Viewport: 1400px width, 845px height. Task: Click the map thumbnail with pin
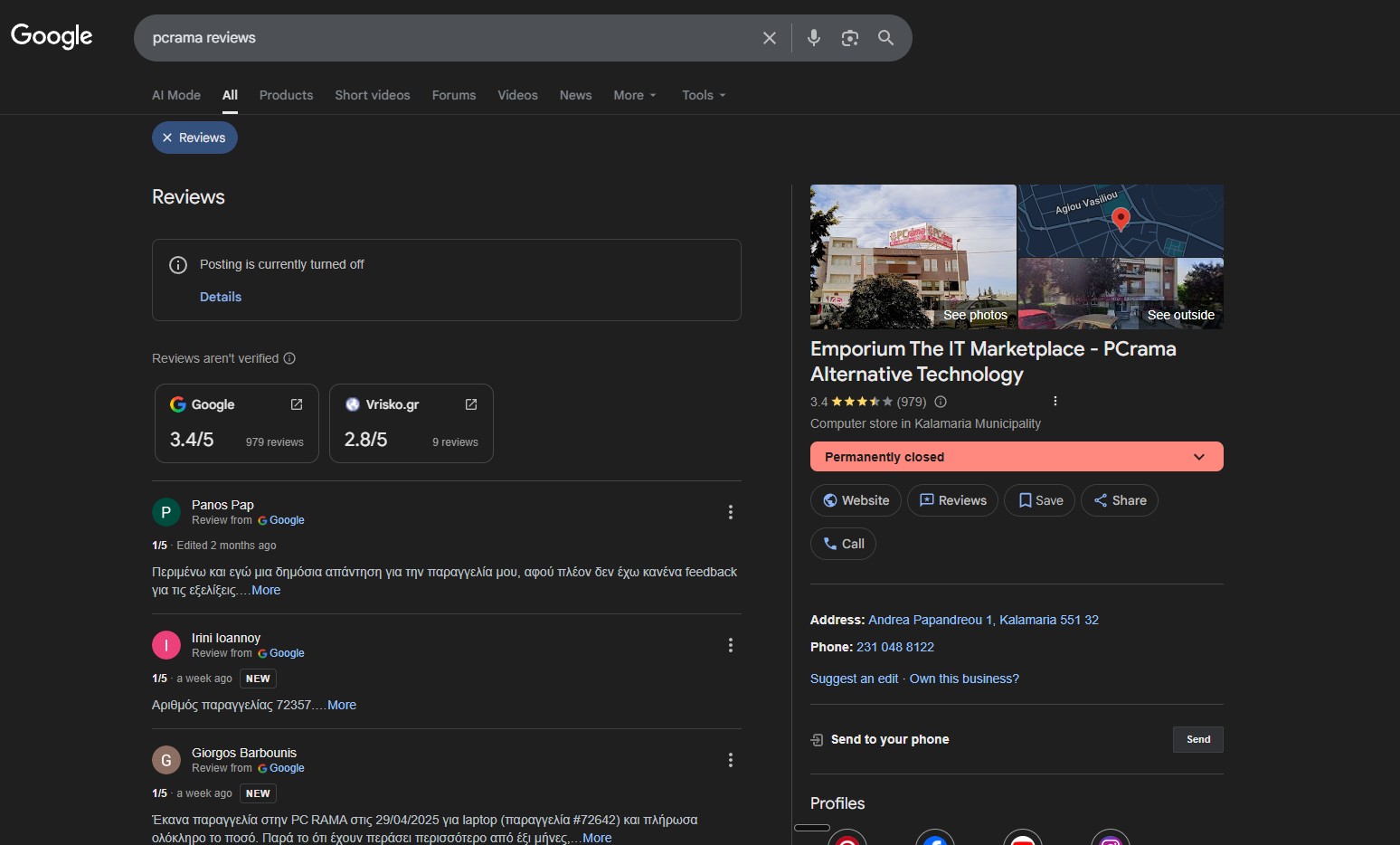tap(1120, 221)
